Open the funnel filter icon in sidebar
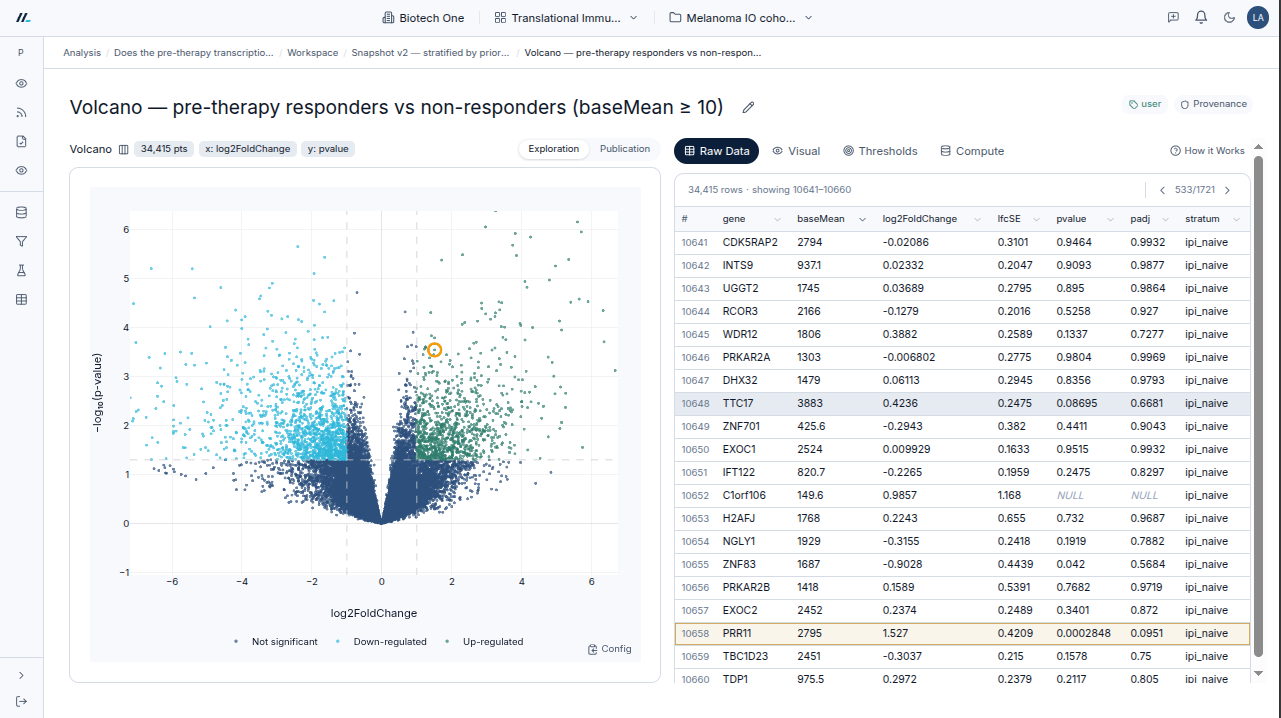The image size is (1281, 718). (x=21, y=241)
